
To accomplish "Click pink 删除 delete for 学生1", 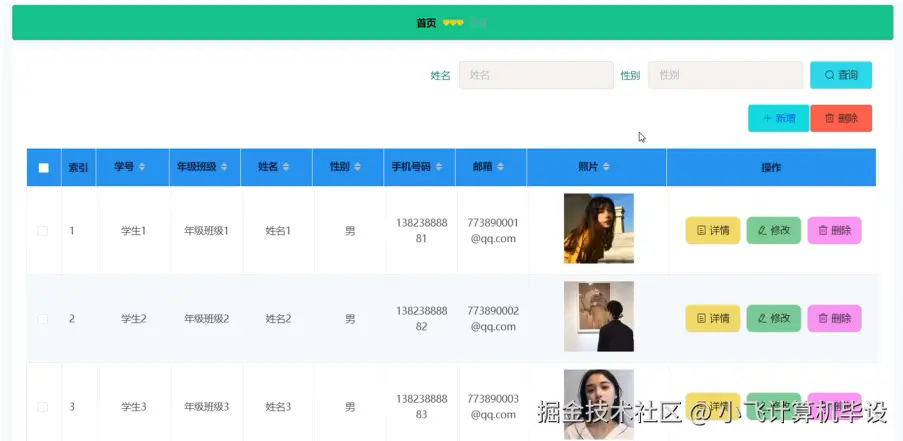I will pyautogui.click(x=834, y=230).
